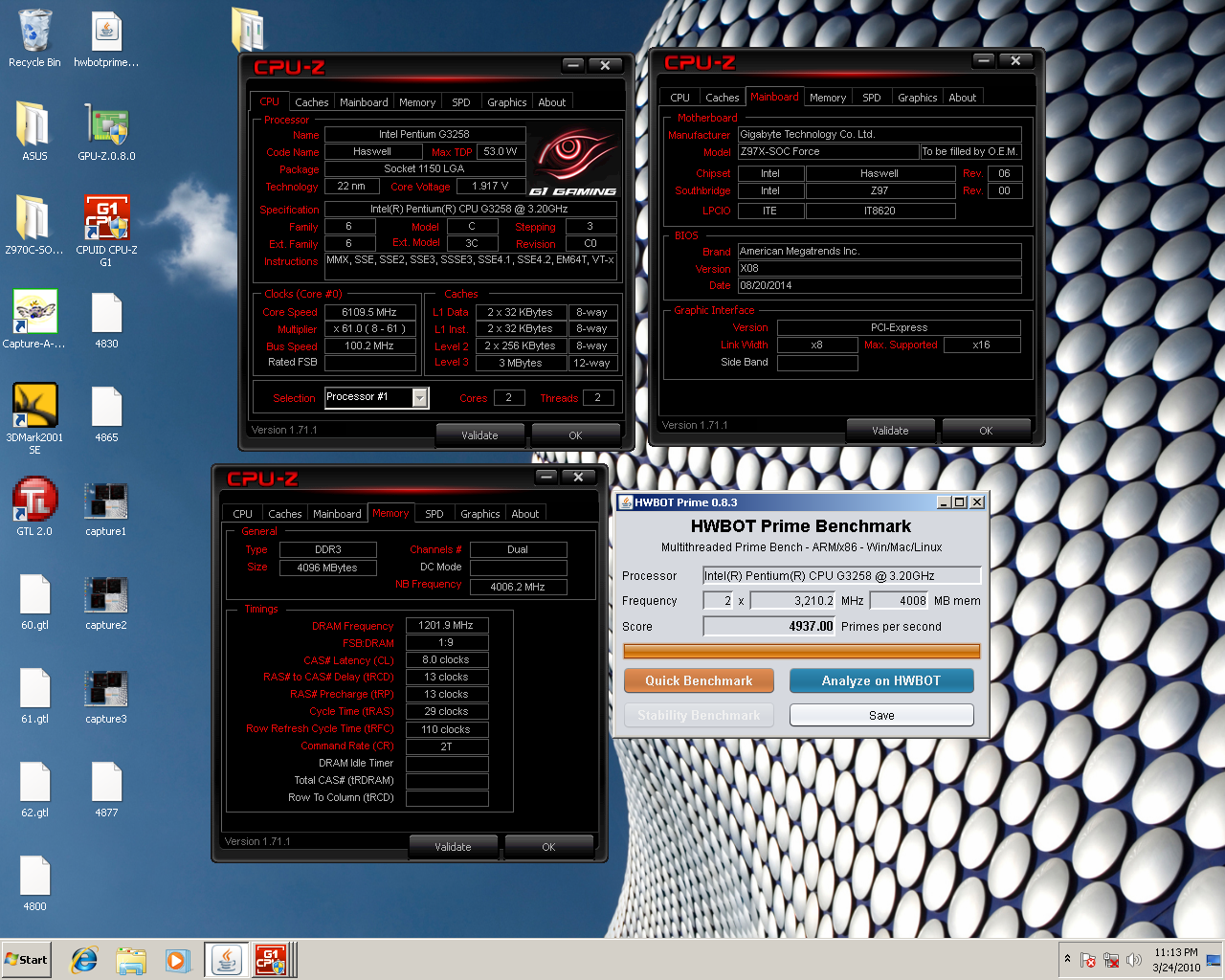Click the BIOS Date field 08/20/2014
1225x980 pixels.
(880, 285)
